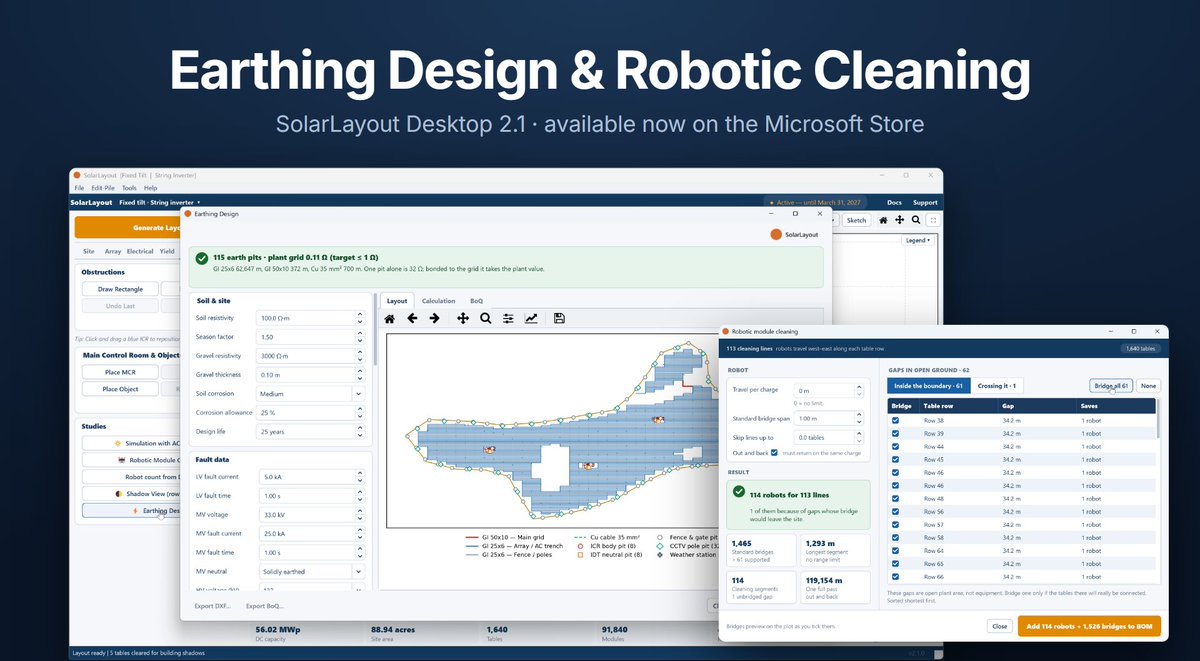The height and width of the screenshot is (661, 1200).
Task: Open the Help menu
Action: 150,188
